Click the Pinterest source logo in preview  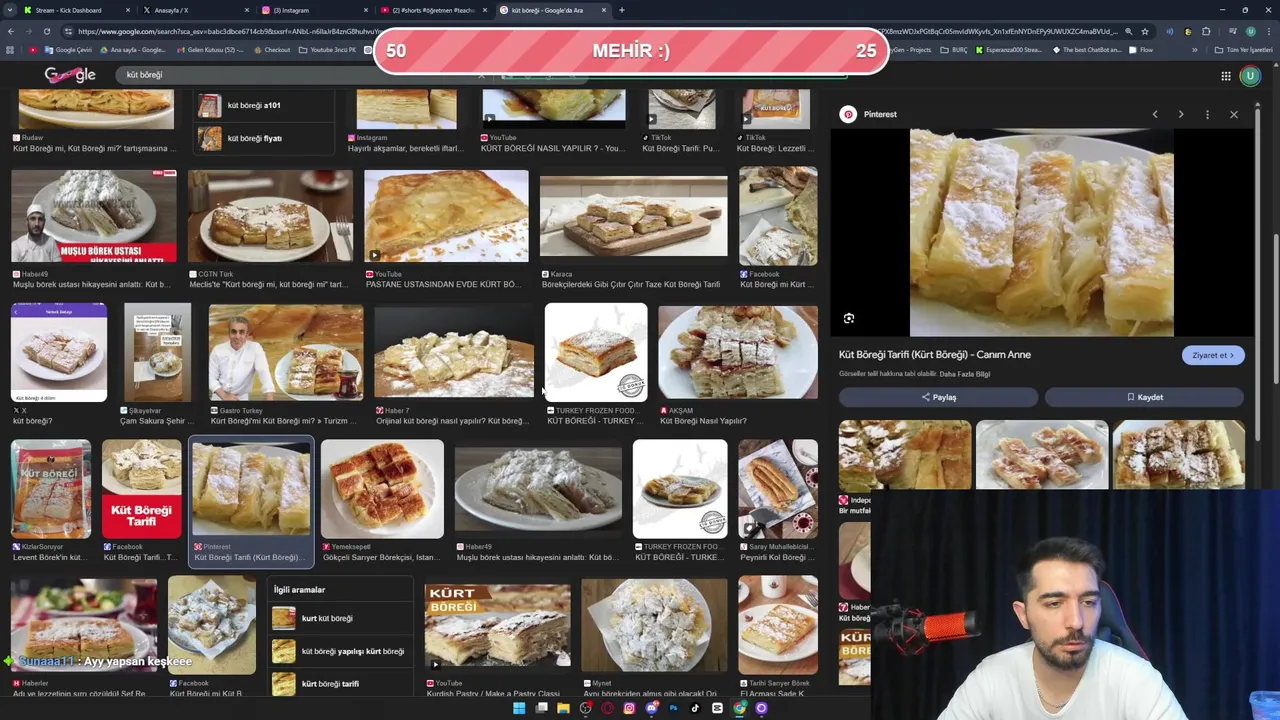pos(848,114)
